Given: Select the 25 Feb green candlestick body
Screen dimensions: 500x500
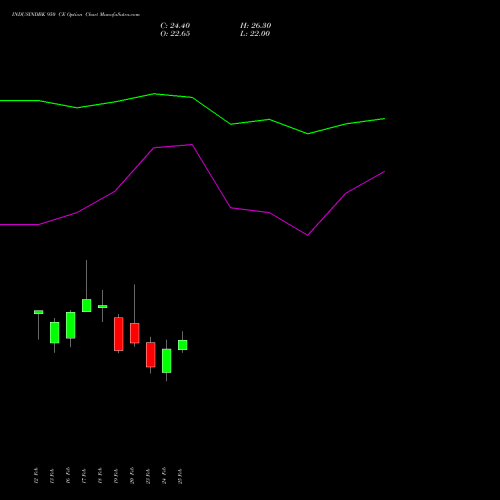Looking at the screenshot, I should [183, 345].
